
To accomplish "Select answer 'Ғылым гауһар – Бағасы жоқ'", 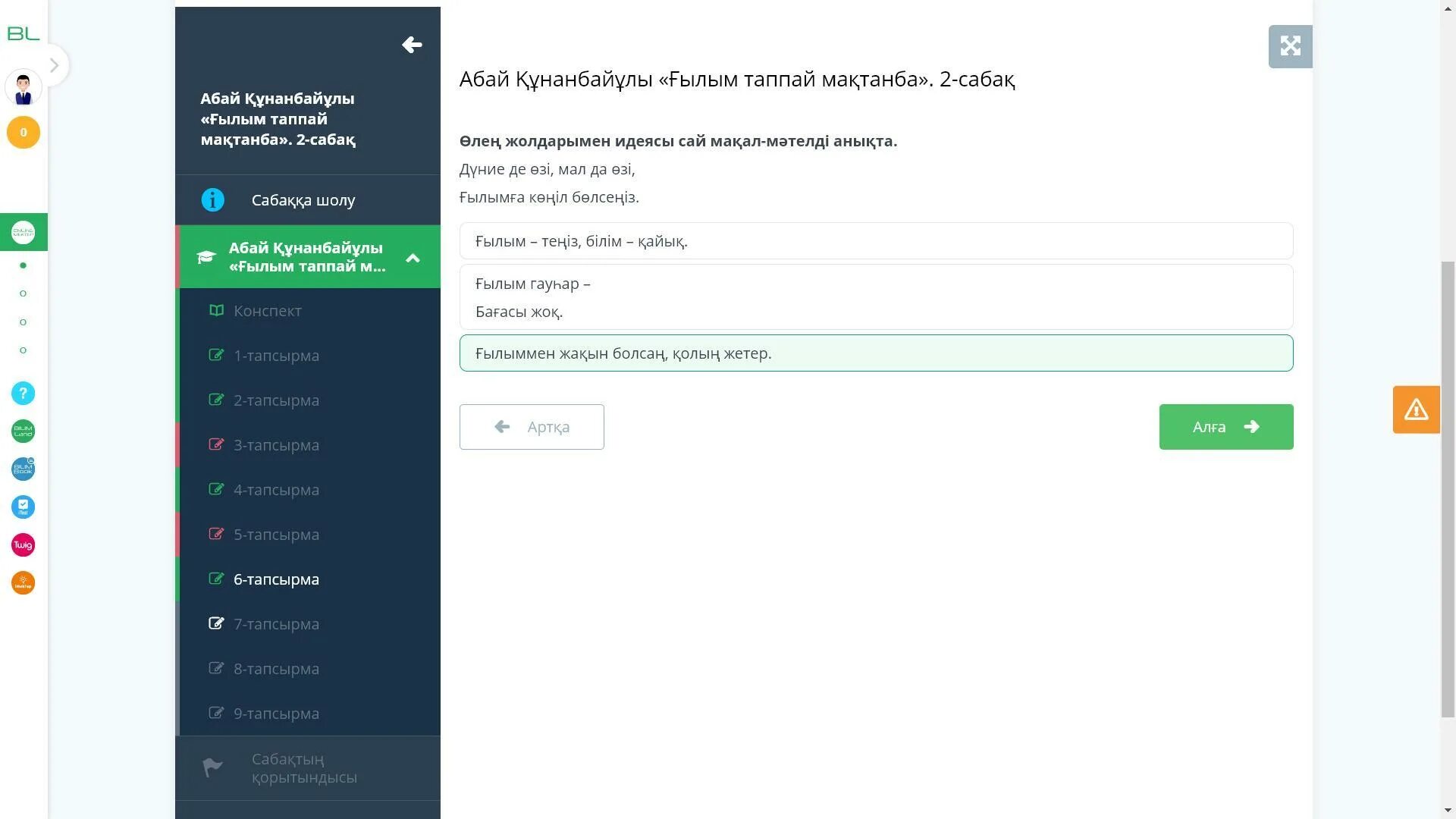I will pos(876,297).
